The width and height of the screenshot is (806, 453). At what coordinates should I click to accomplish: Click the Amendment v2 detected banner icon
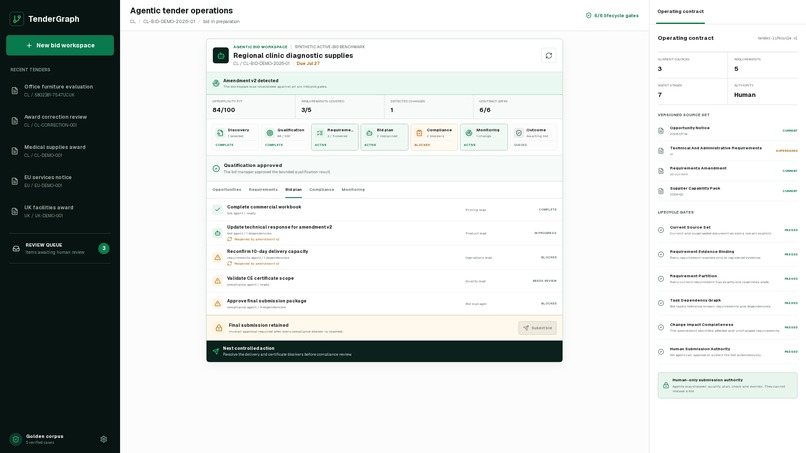216,83
